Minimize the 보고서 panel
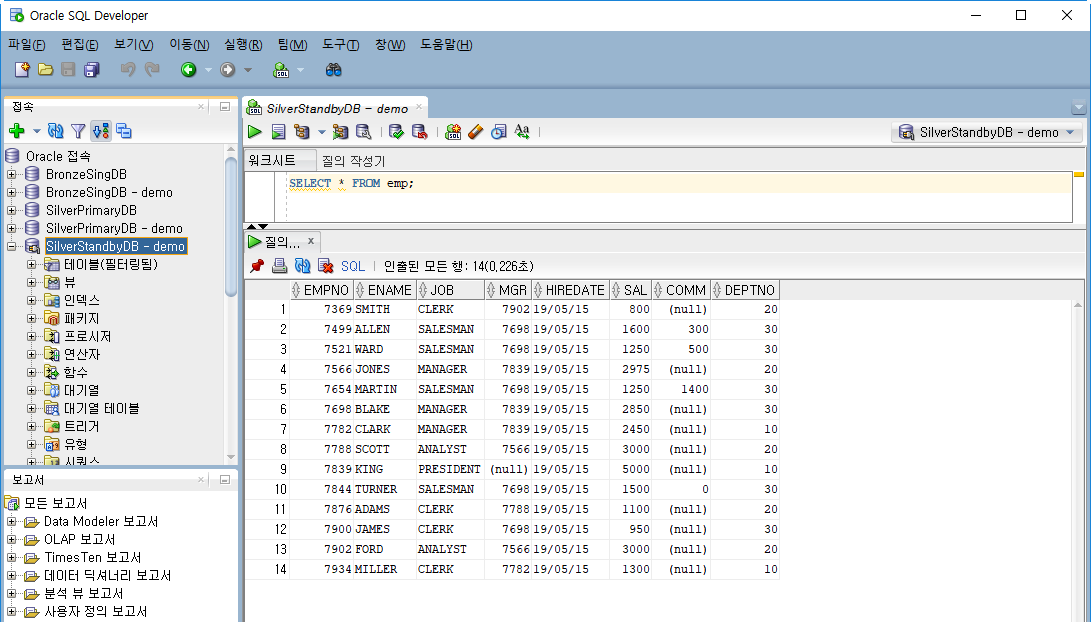This screenshot has width=1091, height=622. pyautogui.click(x=225, y=479)
